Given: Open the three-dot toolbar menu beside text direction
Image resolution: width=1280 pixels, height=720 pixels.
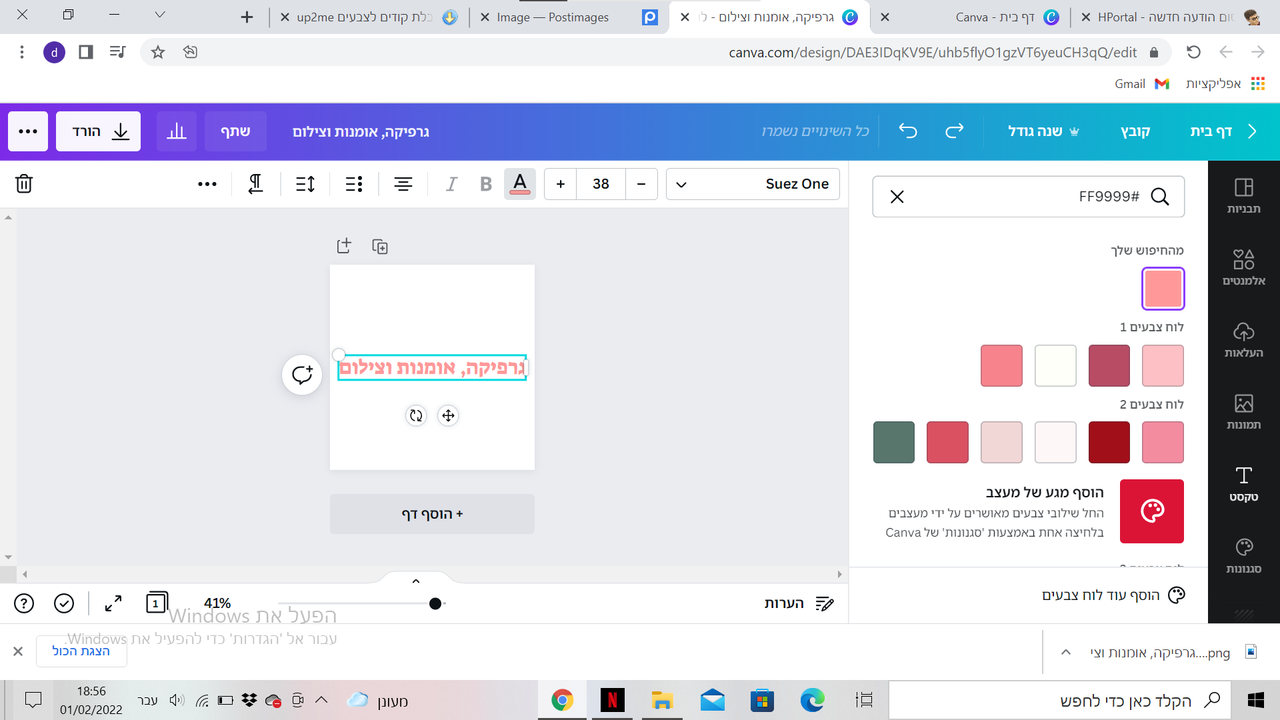Looking at the screenshot, I should (207, 184).
